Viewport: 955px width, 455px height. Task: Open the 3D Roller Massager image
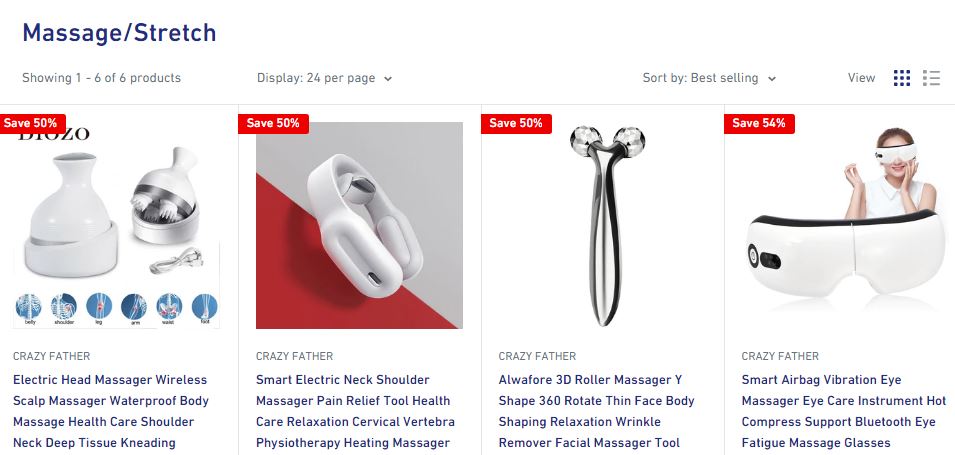click(602, 225)
